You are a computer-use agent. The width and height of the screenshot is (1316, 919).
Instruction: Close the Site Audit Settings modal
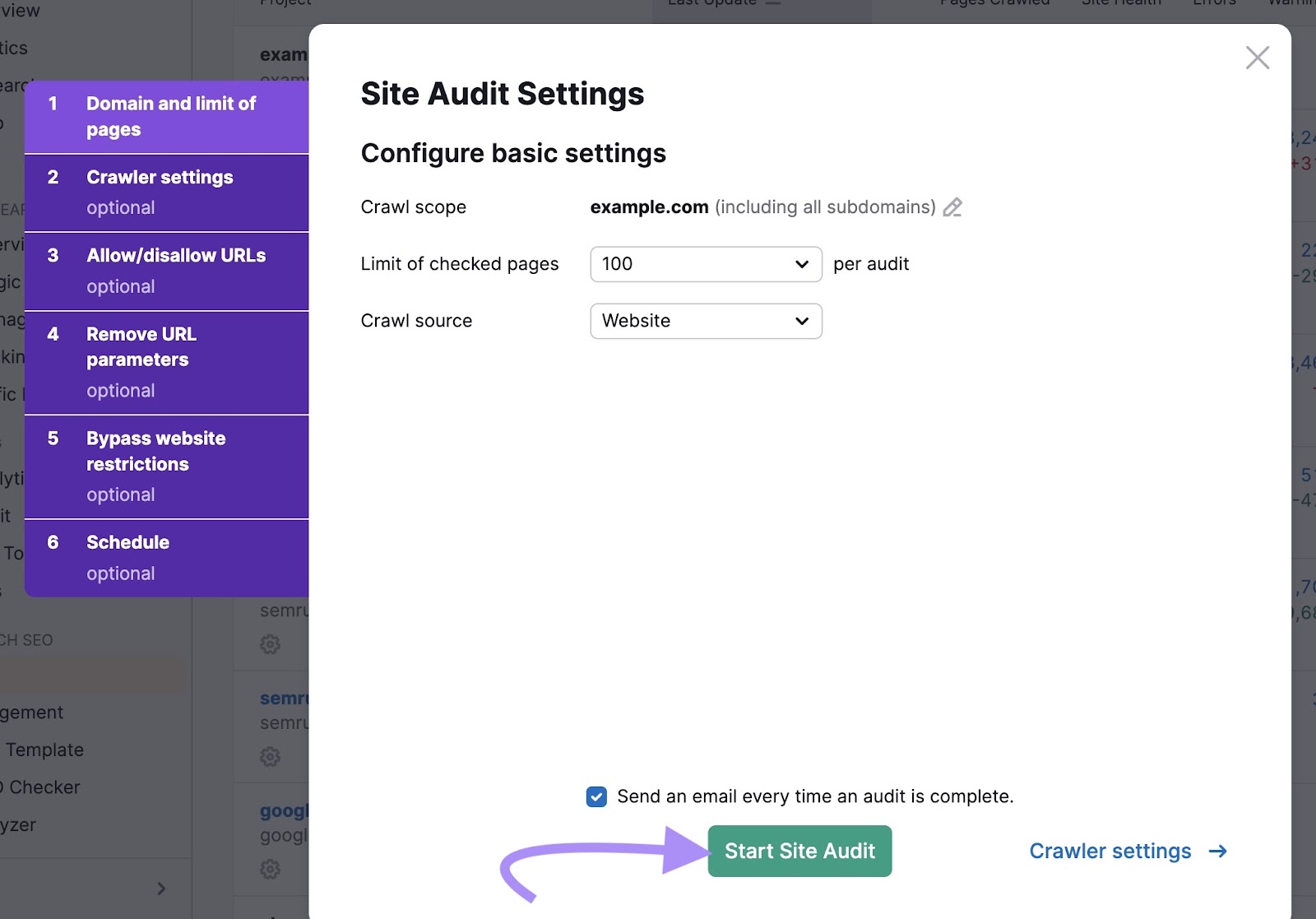tap(1258, 58)
